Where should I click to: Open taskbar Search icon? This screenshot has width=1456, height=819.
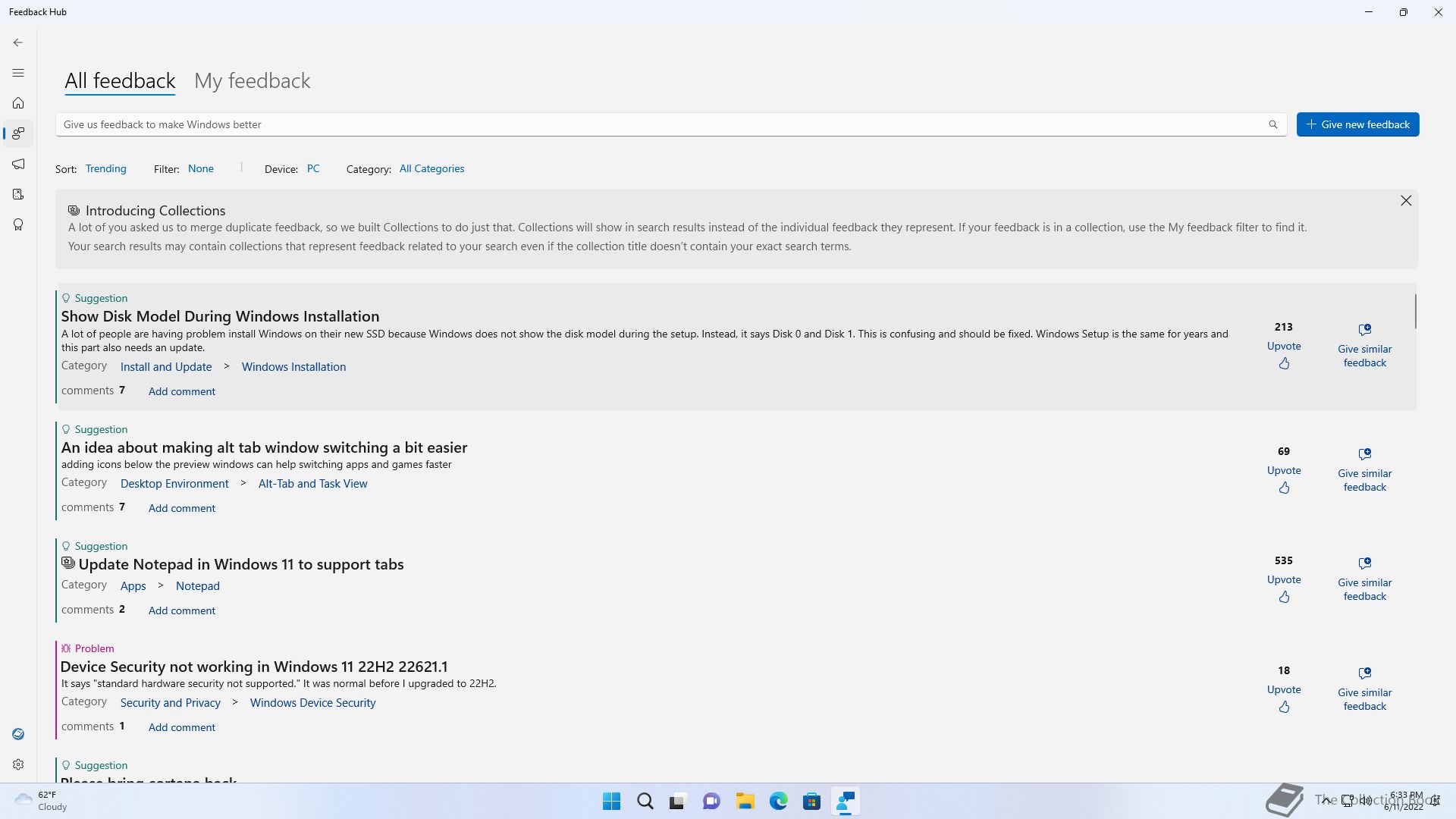[645, 802]
